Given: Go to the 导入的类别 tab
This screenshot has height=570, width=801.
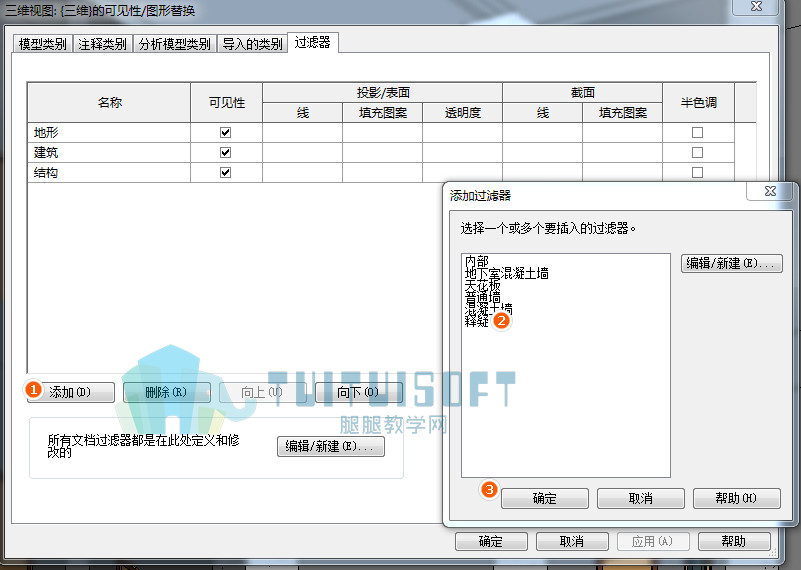Looking at the screenshot, I should pyautogui.click(x=252, y=44).
